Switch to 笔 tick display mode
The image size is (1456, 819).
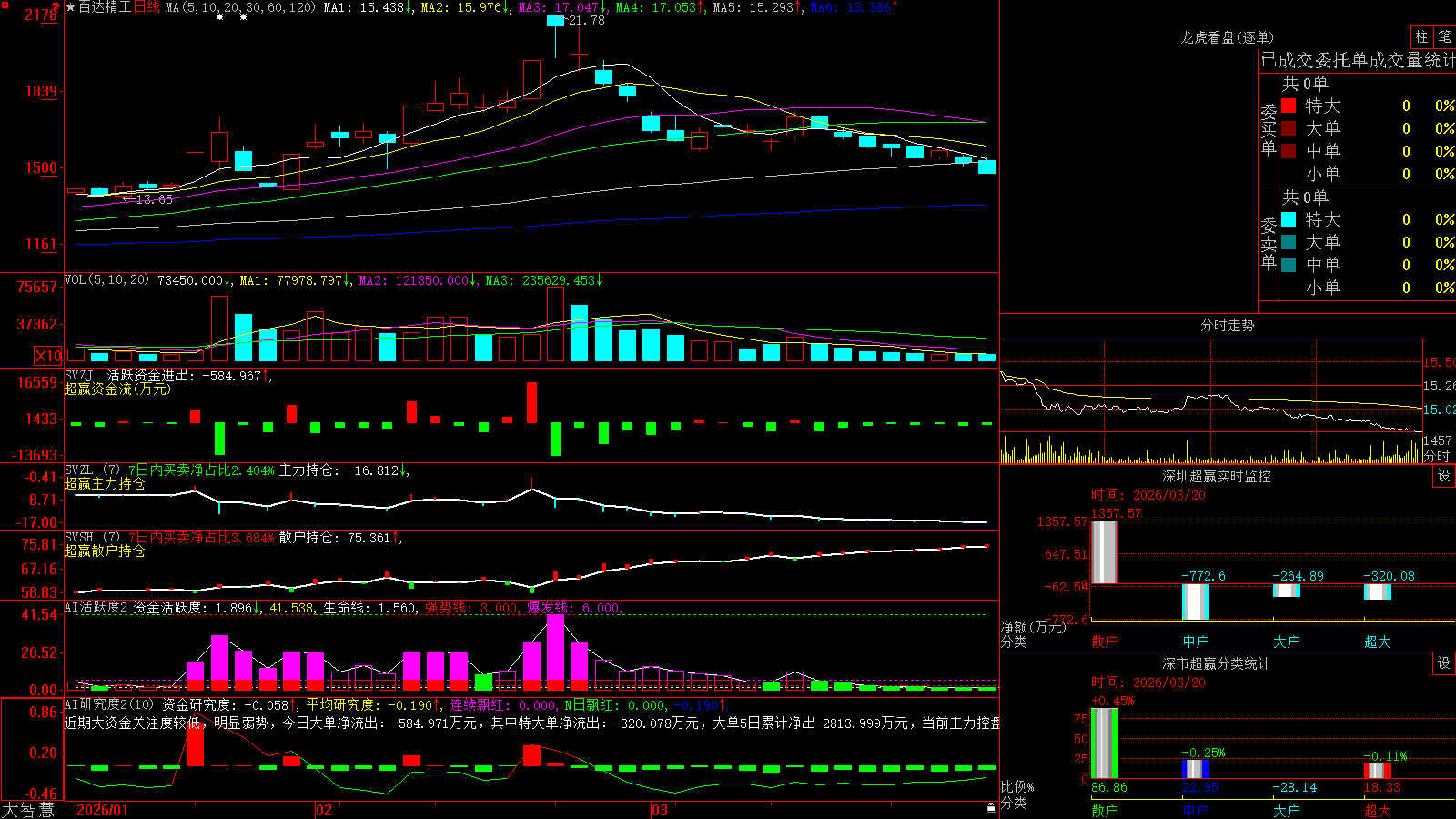[x=1444, y=37]
